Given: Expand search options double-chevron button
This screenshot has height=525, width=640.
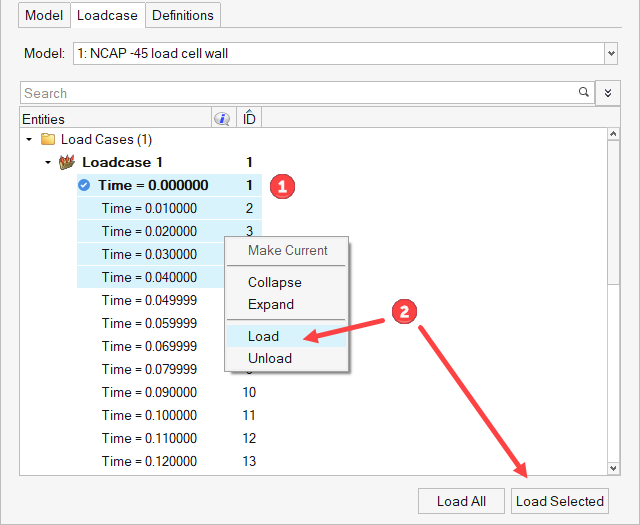Looking at the screenshot, I should point(607,93).
